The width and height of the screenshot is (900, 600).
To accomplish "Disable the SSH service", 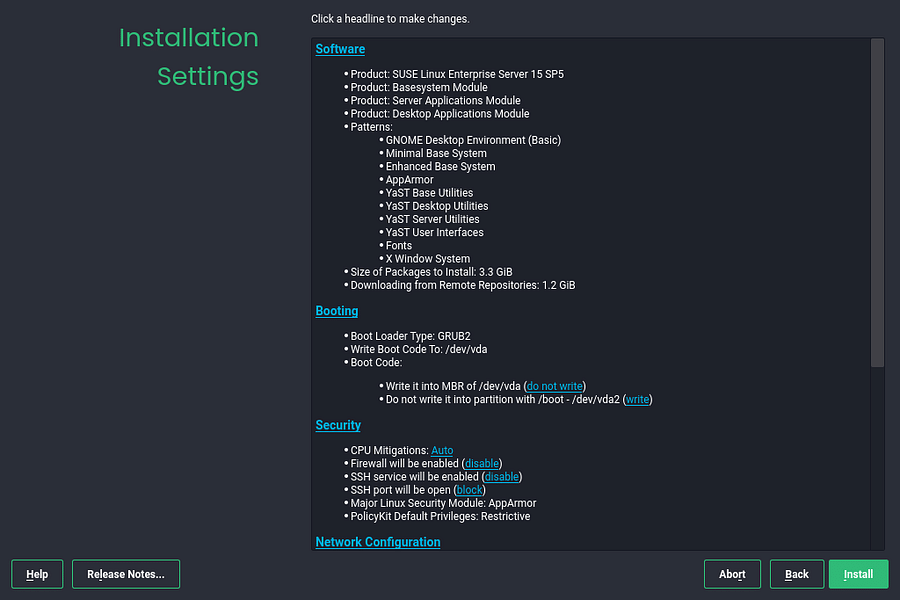I will coord(501,476).
